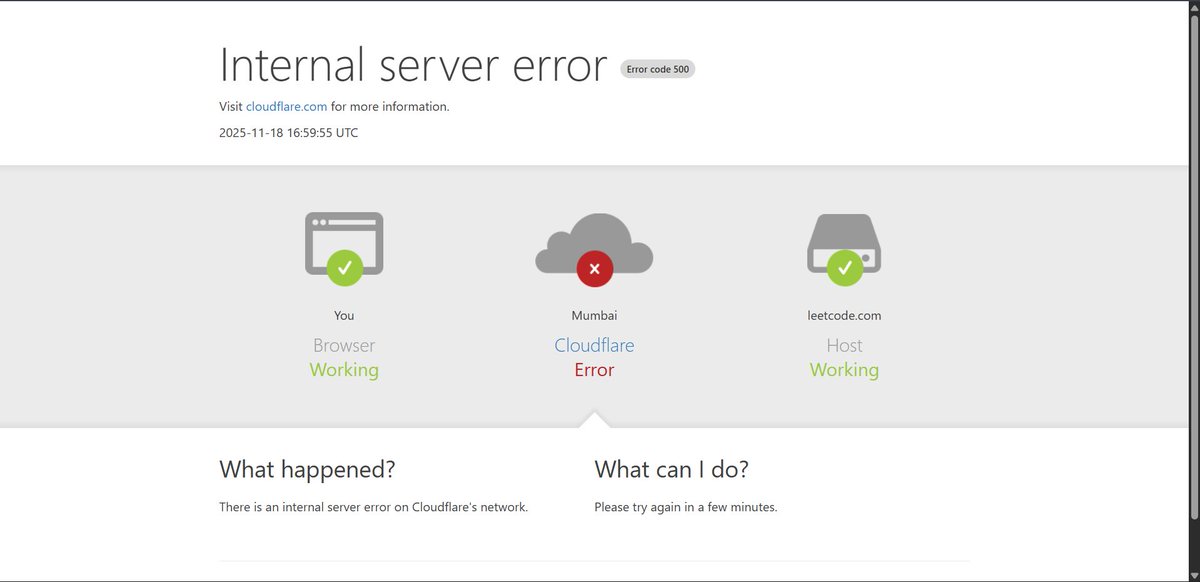Click the 'Mumbai' location label

pos(594,315)
